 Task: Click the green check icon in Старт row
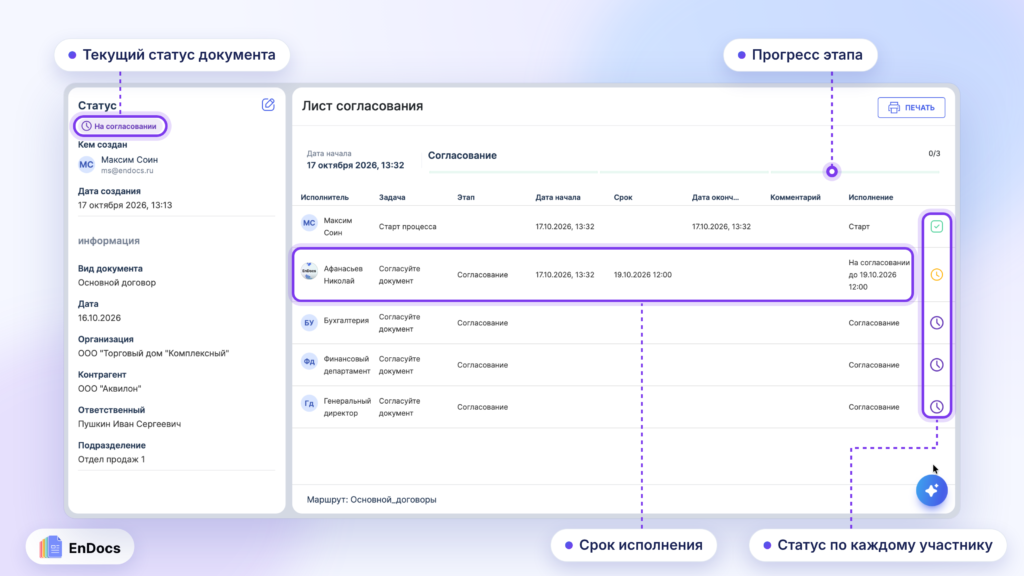pos(936,227)
